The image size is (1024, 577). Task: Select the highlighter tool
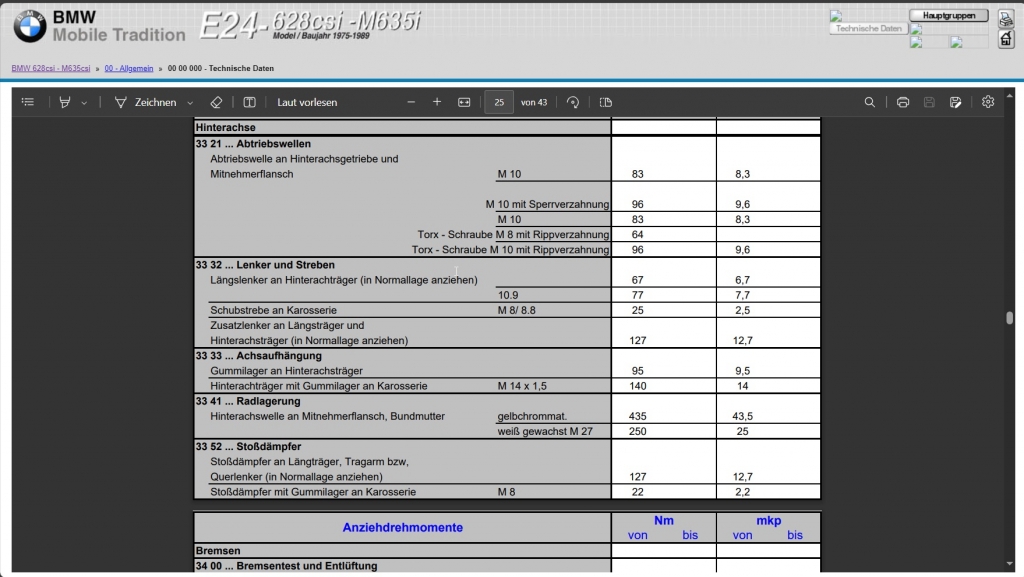tap(65, 102)
